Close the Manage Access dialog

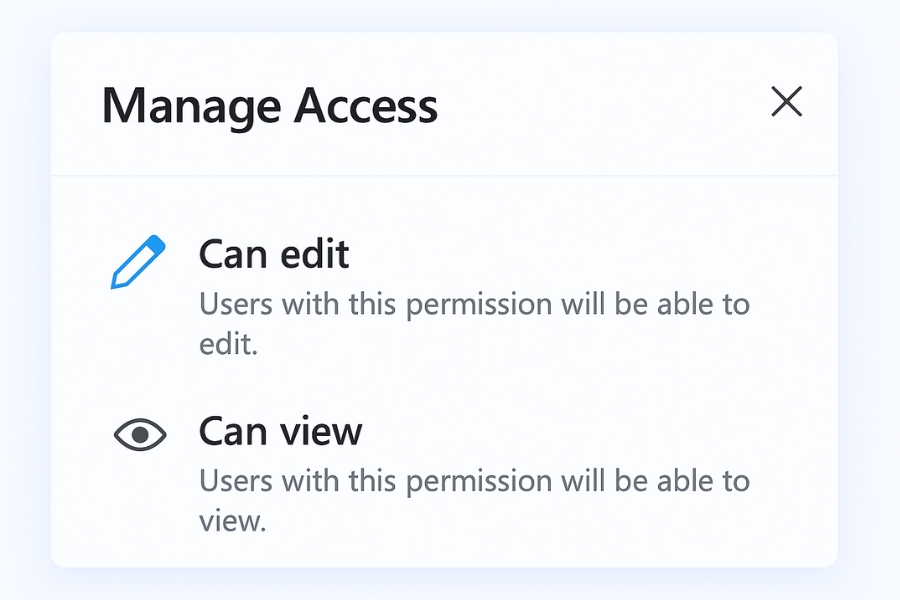pos(787,102)
